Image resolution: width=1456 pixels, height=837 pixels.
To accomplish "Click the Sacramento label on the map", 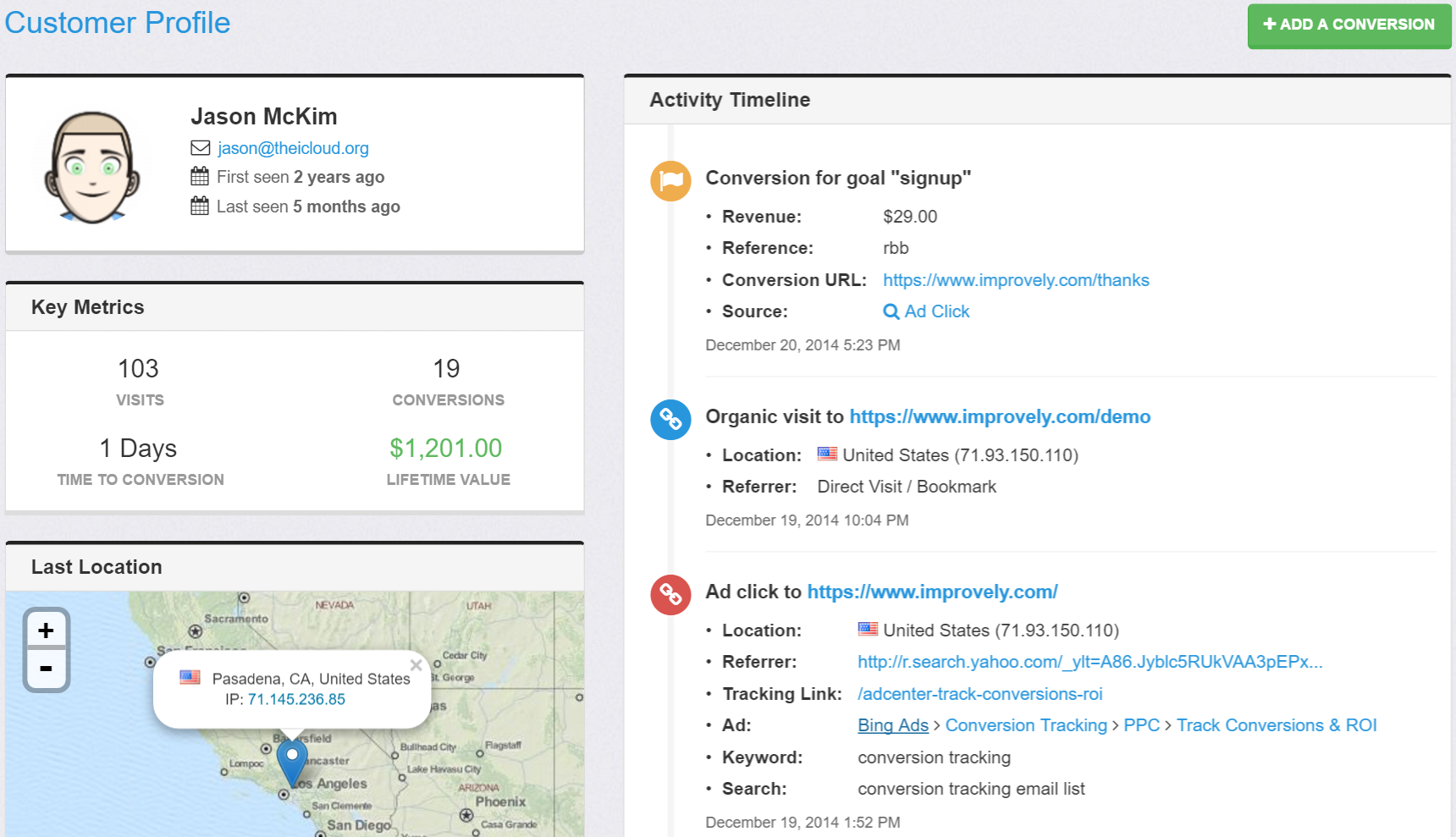I will (236, 619).
